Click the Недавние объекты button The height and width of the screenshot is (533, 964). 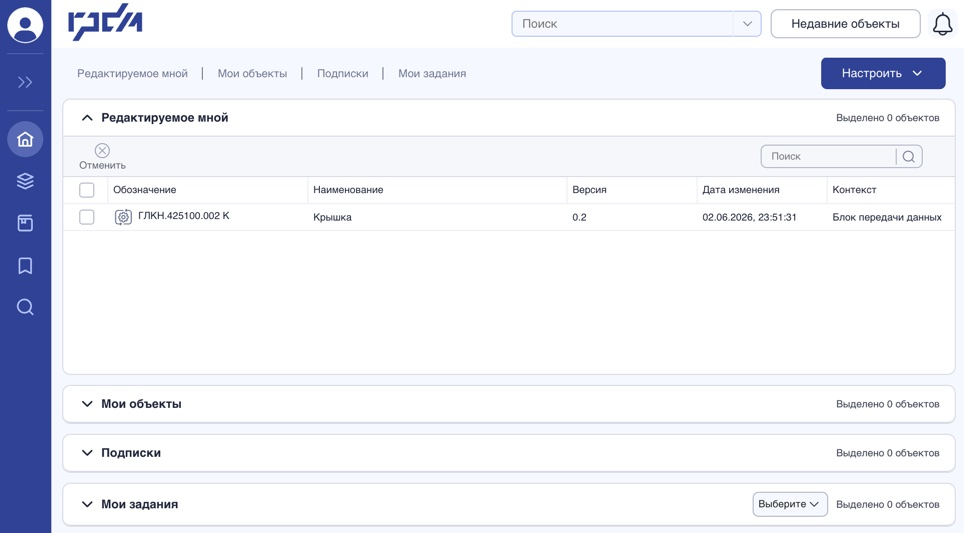(845, 24)
